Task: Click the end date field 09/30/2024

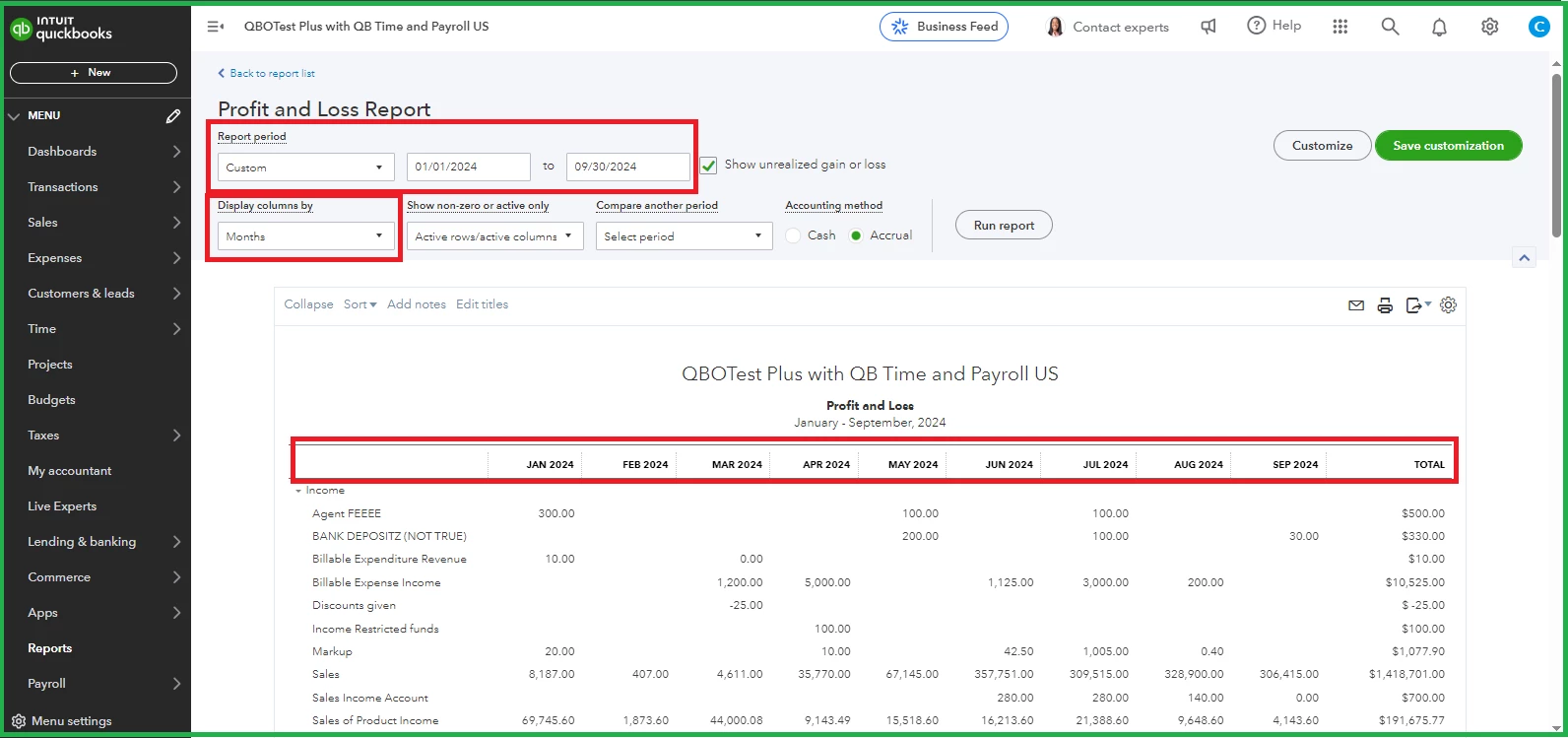Action: pos(628,168)
